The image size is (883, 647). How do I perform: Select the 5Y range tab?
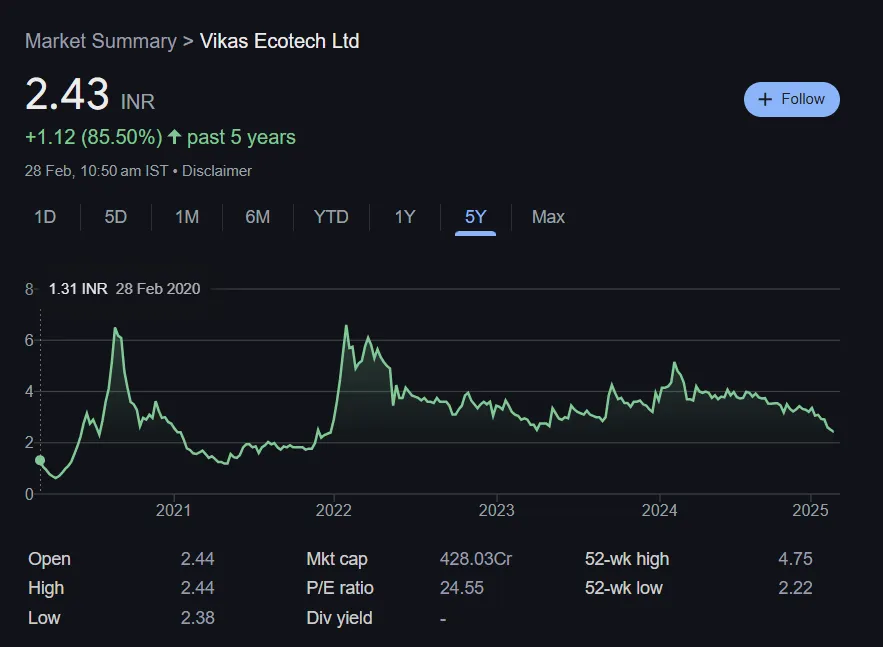(x=475, y=217)
